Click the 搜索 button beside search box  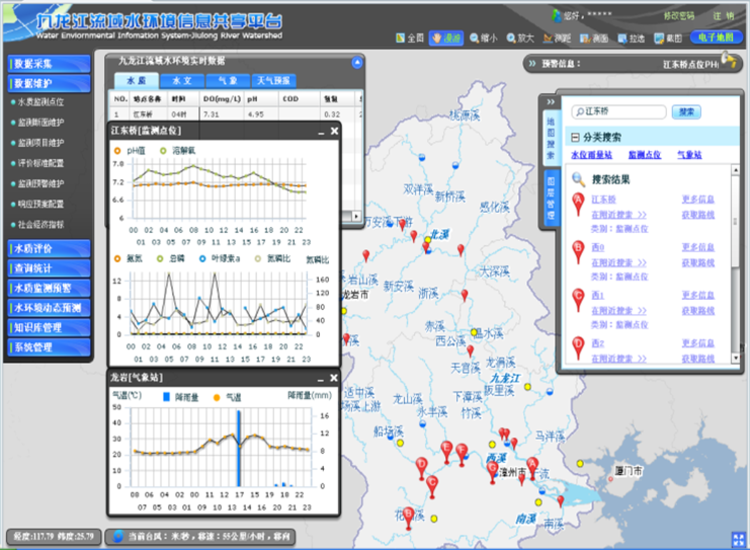pos(686,112)
